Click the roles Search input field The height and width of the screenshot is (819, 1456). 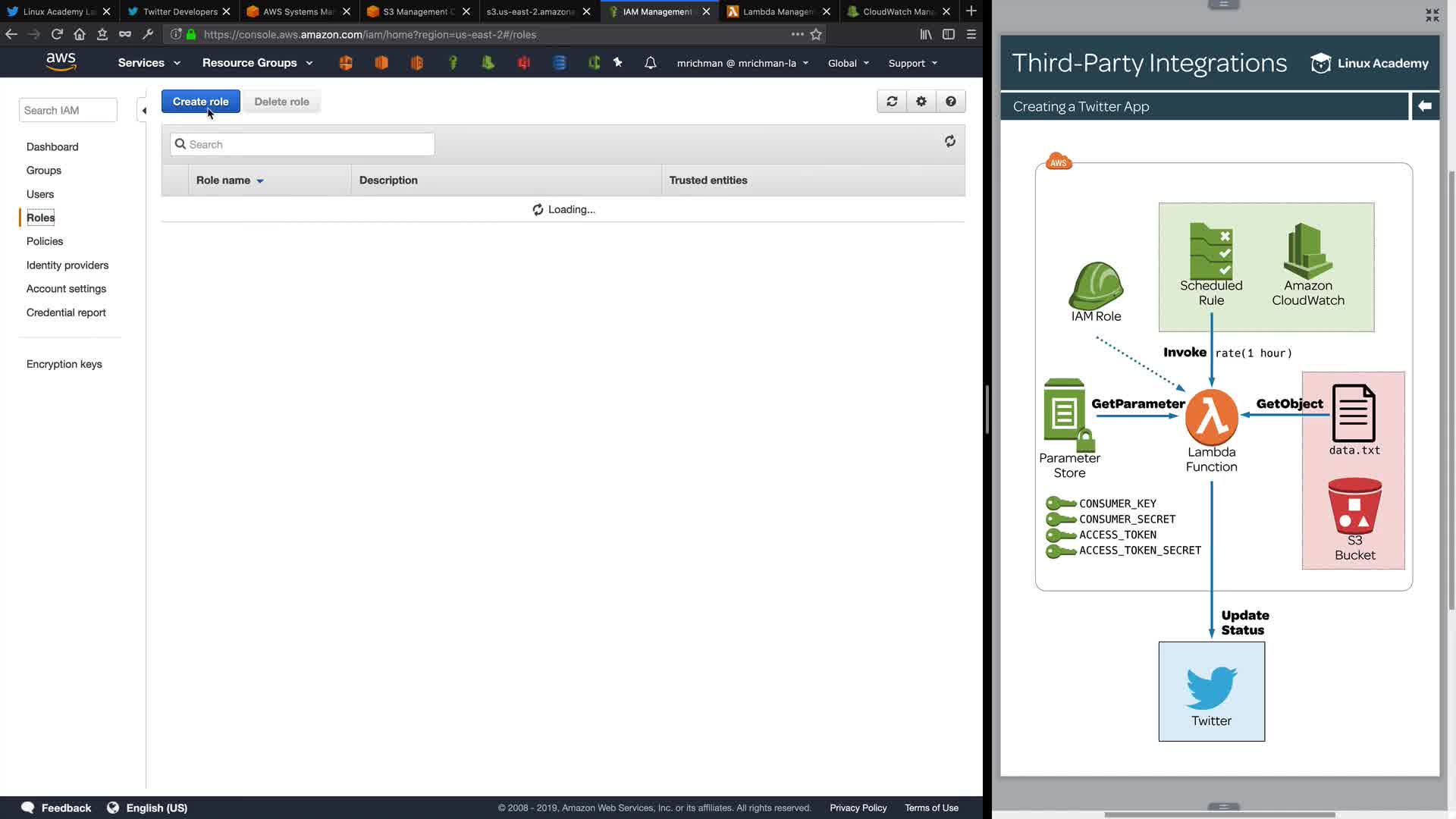[x=303, y=144]
